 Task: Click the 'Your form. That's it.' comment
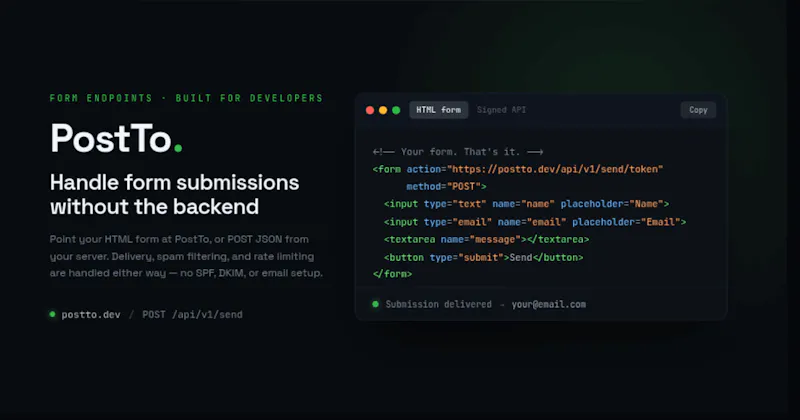pyautogui.click(x=458, y=152)
